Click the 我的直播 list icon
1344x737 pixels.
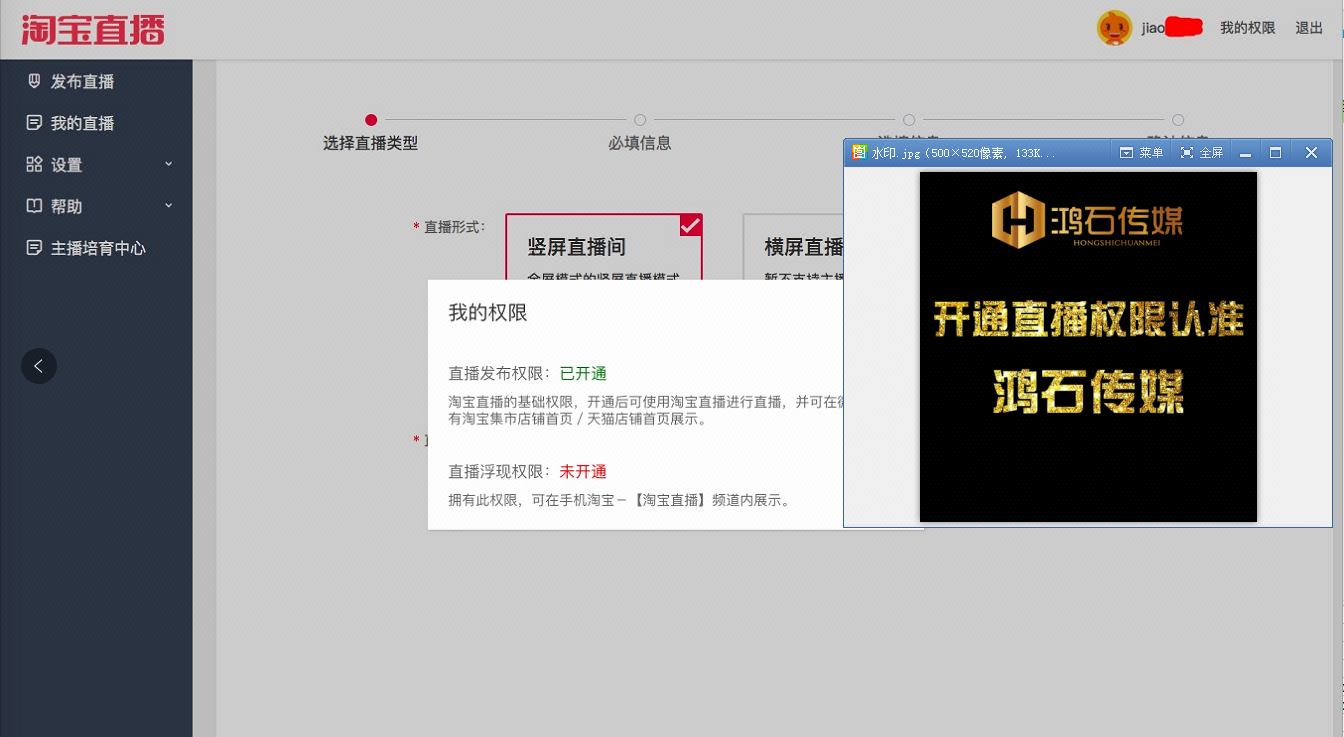click(34, 123)
